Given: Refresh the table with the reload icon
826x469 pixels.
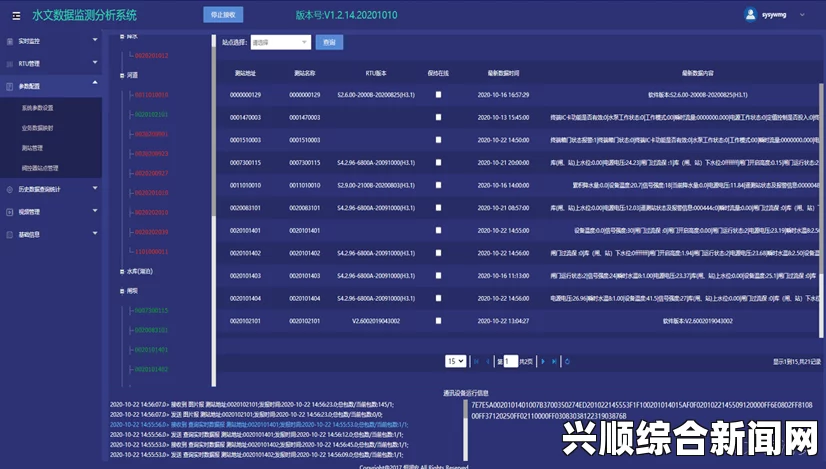Looking at the screenshot, I should coord(567,361).
